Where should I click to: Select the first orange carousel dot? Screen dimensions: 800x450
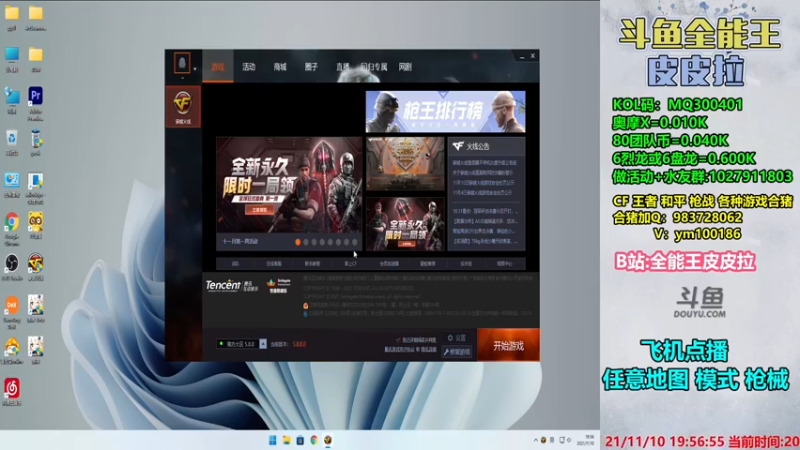298,242
